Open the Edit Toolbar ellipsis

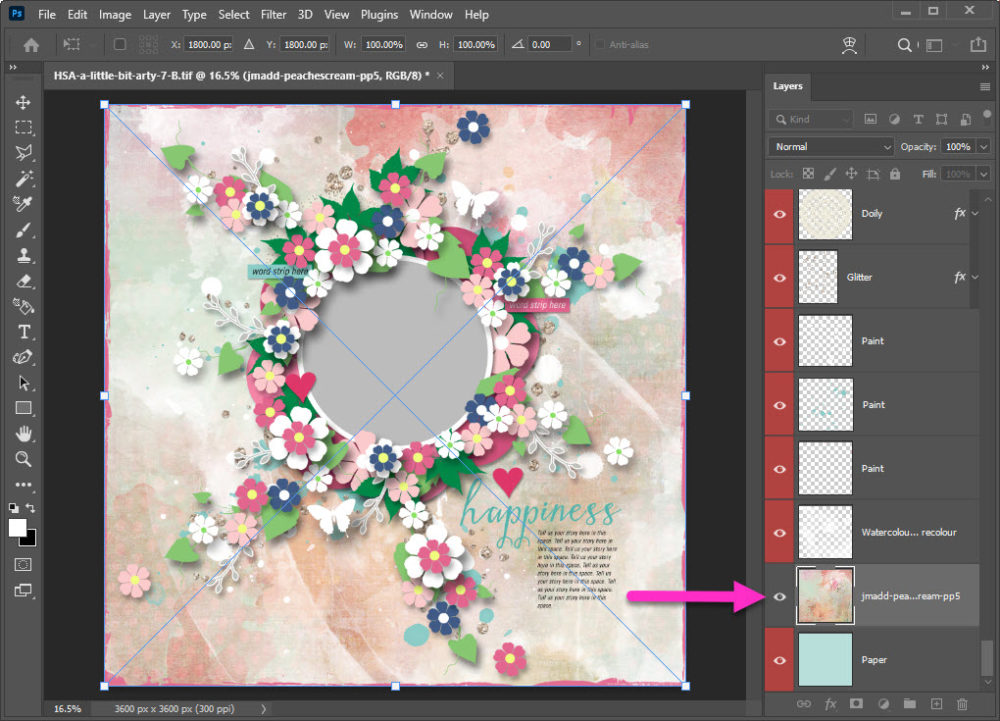[24, 484]
